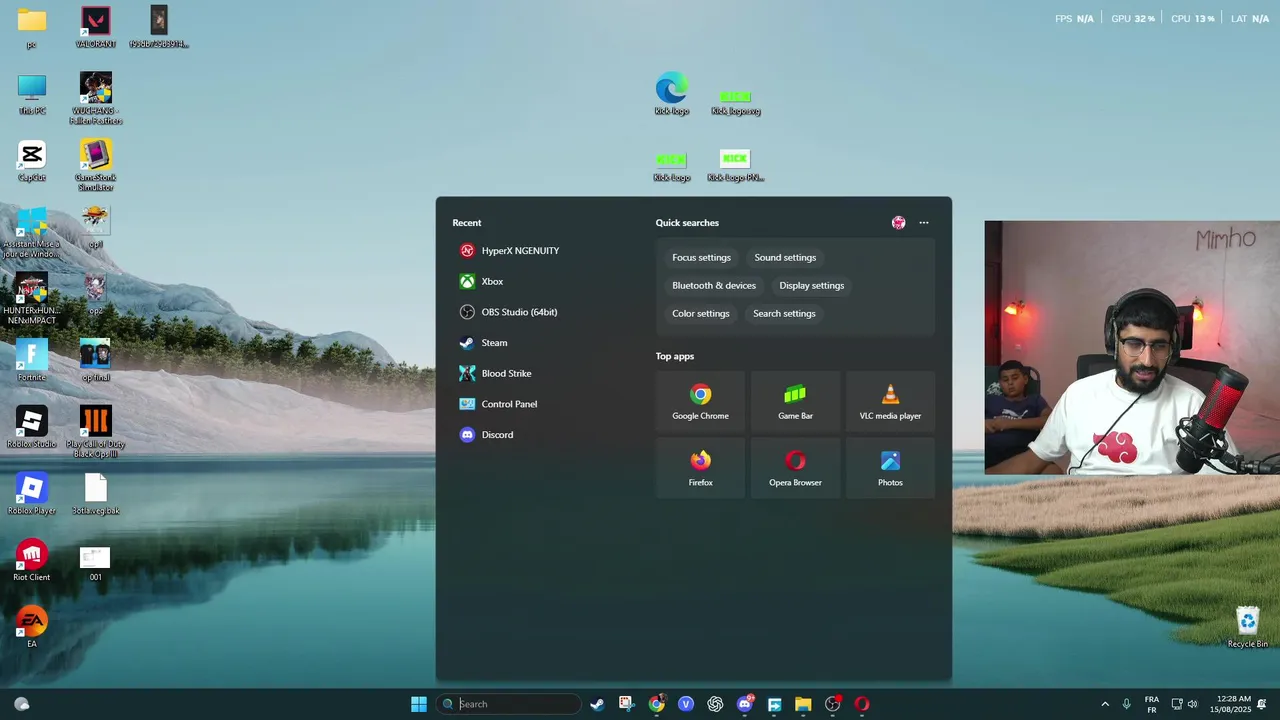This screenshot has height=720, width=1280.
Task: Select the HUNTERxHUNTER NENxIMPACT shortcut
Action: point(32,299)
